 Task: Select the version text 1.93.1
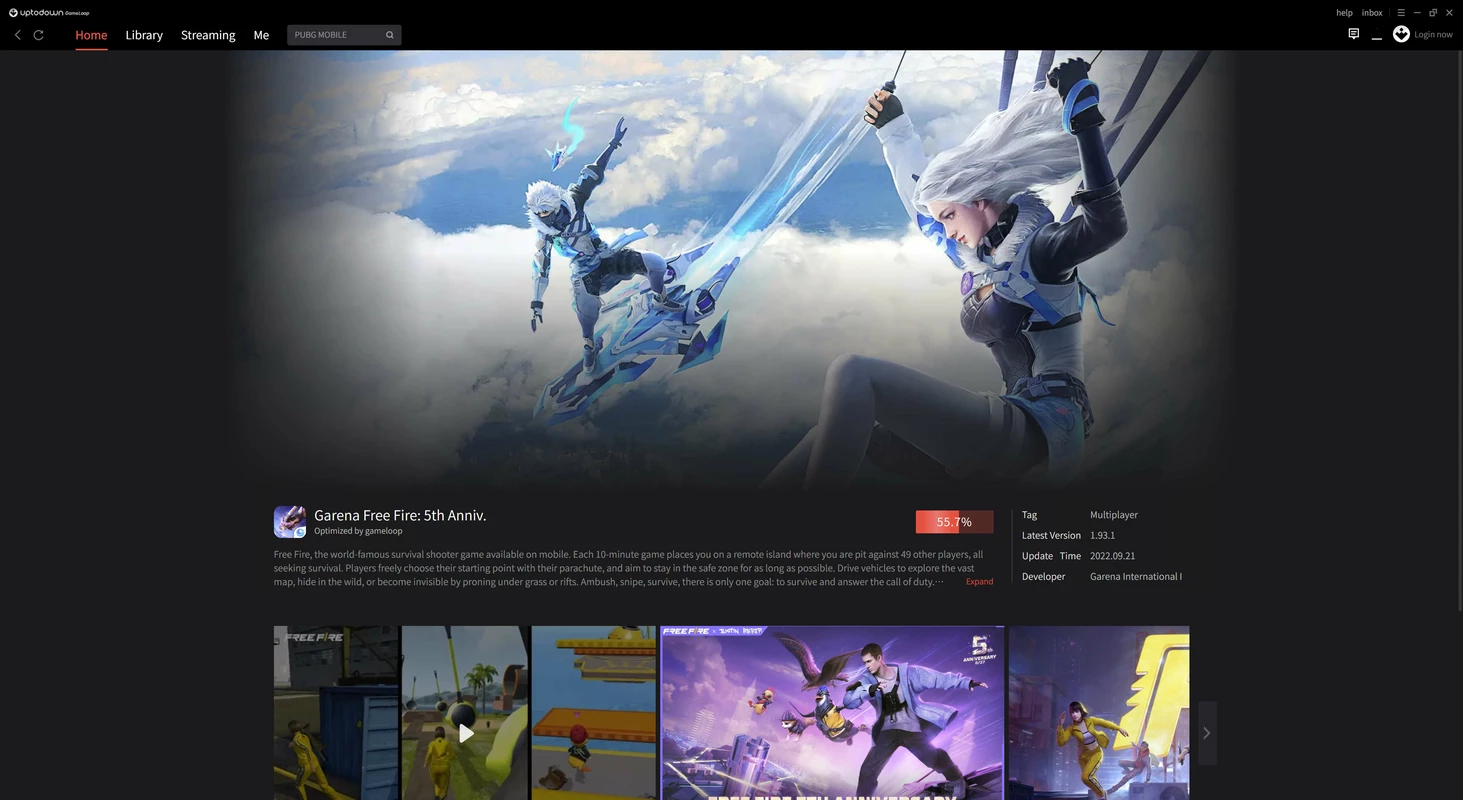click(x=1102, y=536)
